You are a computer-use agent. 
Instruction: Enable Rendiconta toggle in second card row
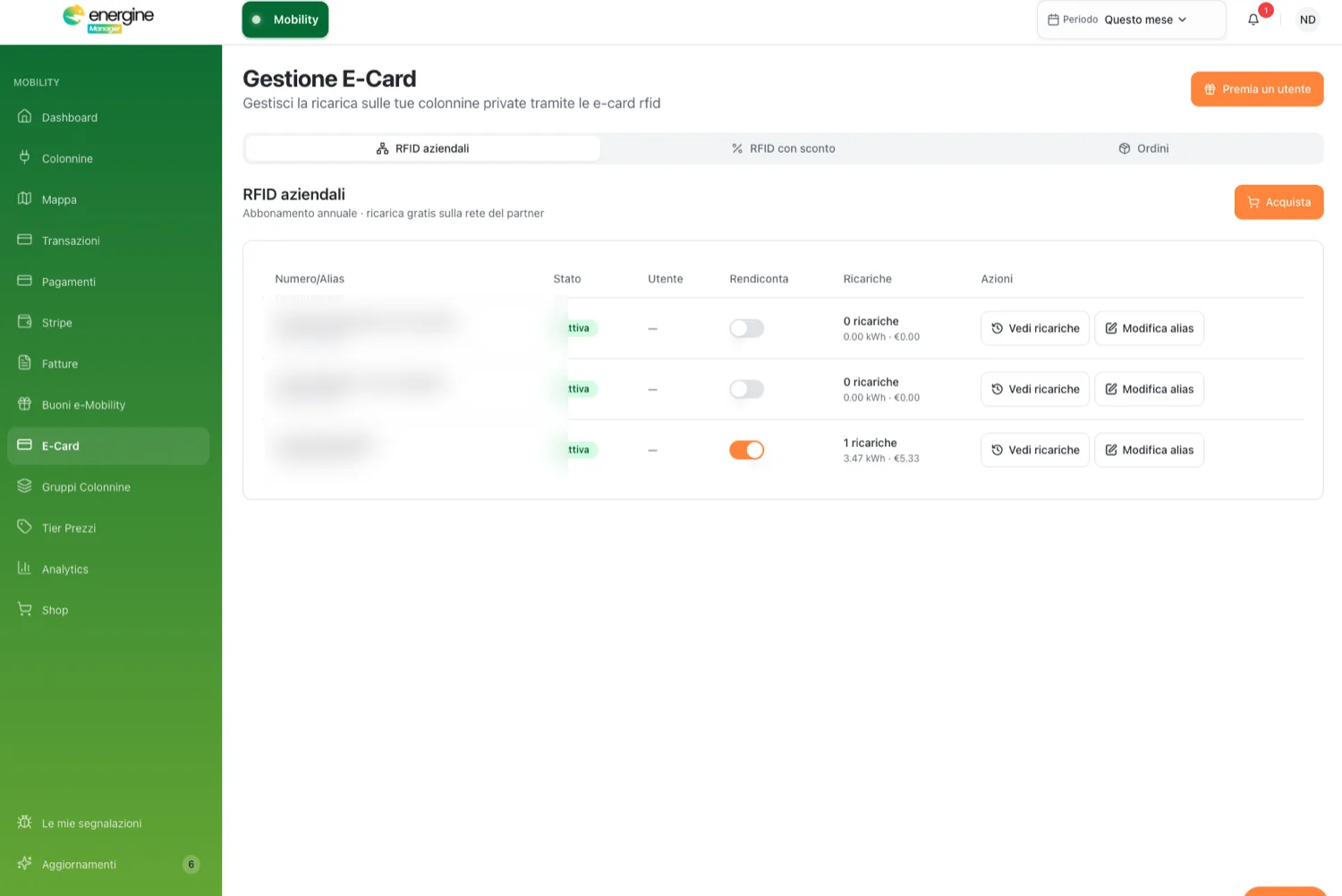click(x=746, y=389)
